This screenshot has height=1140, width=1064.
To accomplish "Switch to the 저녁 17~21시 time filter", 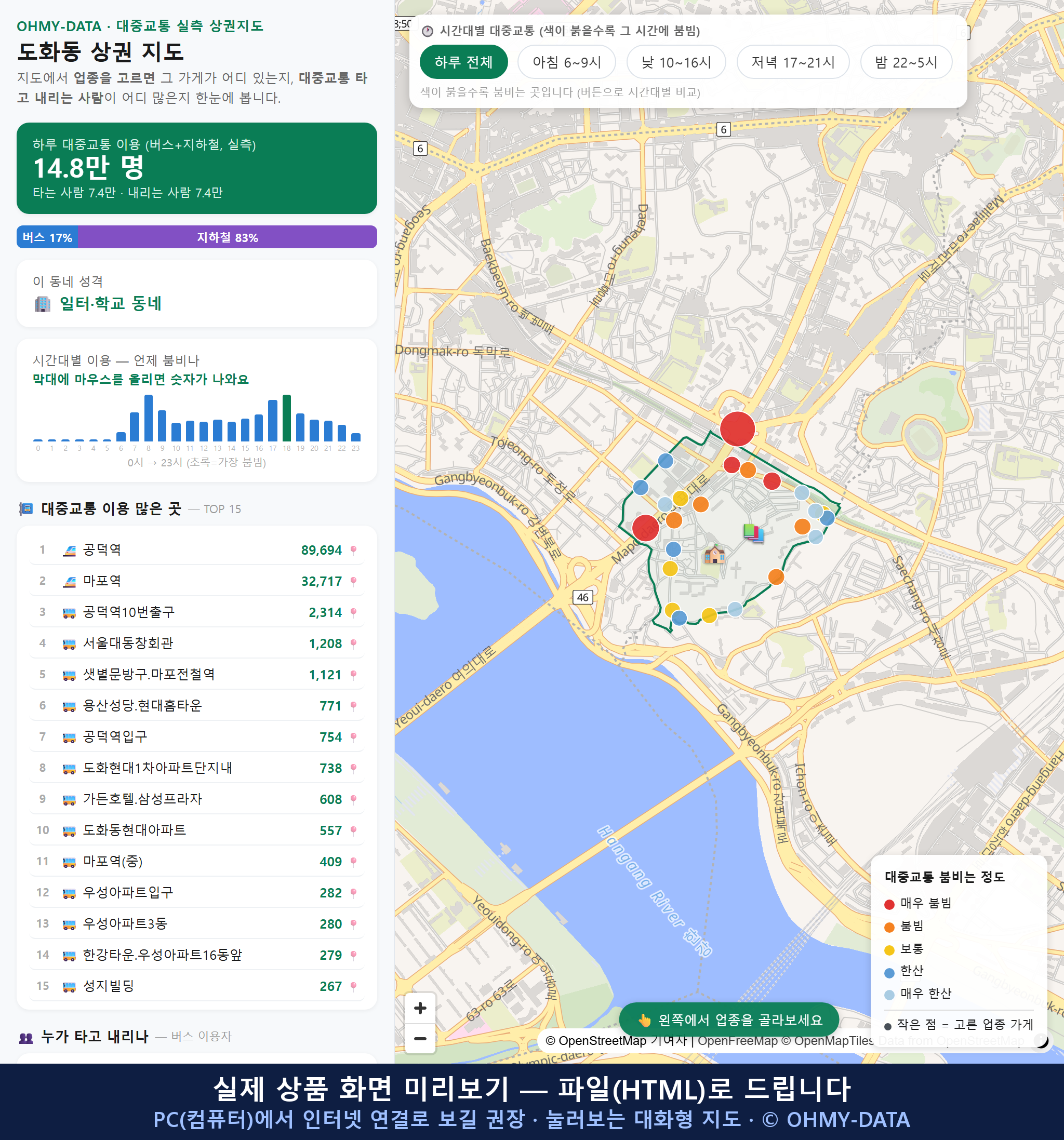I will coord(793,62).
